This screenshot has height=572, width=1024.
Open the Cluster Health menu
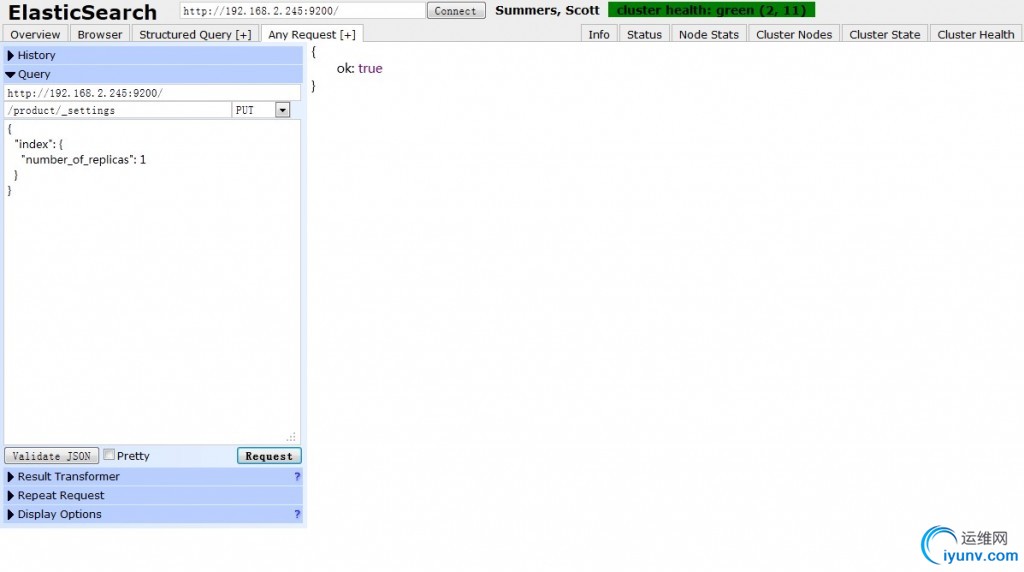[x=976, y=34]
